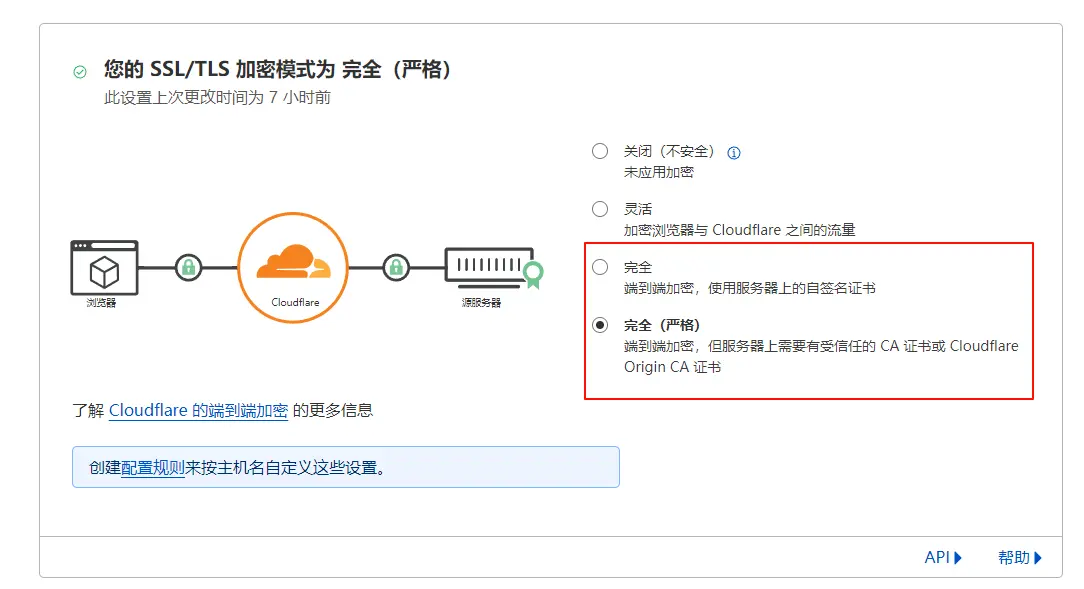The image size is (1084, 589).
Task: Click the description mentioning Cloudflare Origin CA 证书
Action: (821, 356)
